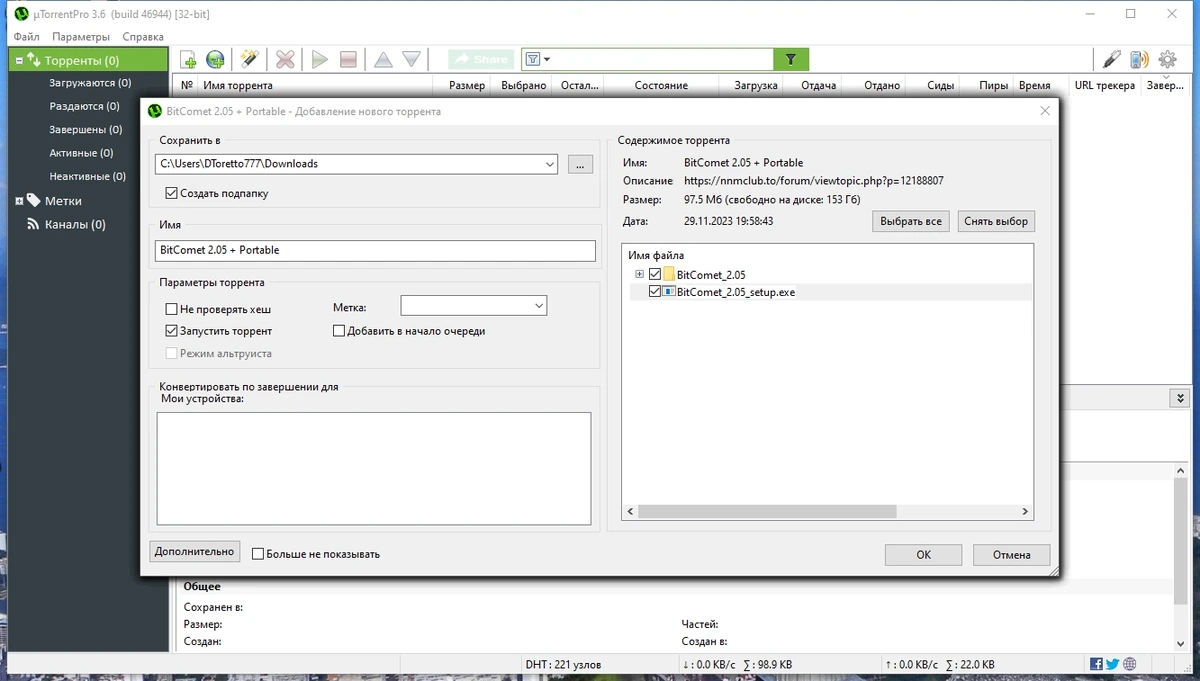Click the Отмена button
This screenshot has width=1200, height=681.
(x=1012, y=555)
